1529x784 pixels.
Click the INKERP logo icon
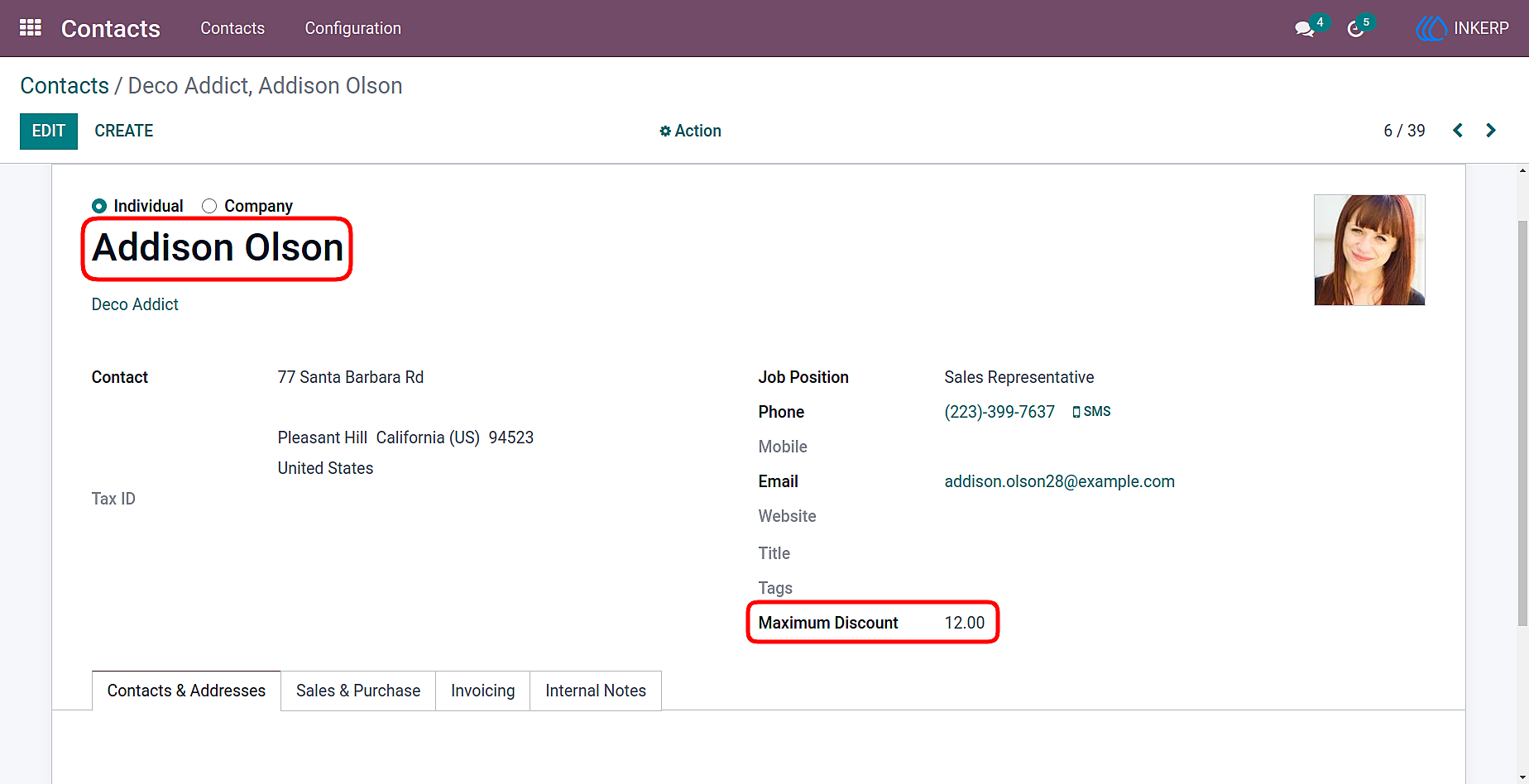click(x=1431, y=28)
